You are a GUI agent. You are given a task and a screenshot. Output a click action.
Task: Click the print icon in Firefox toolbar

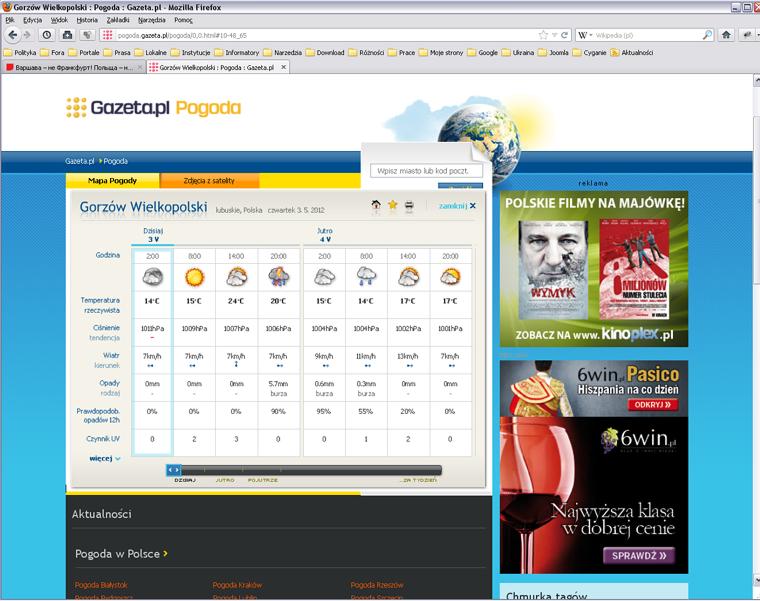[x=67, y=35]
